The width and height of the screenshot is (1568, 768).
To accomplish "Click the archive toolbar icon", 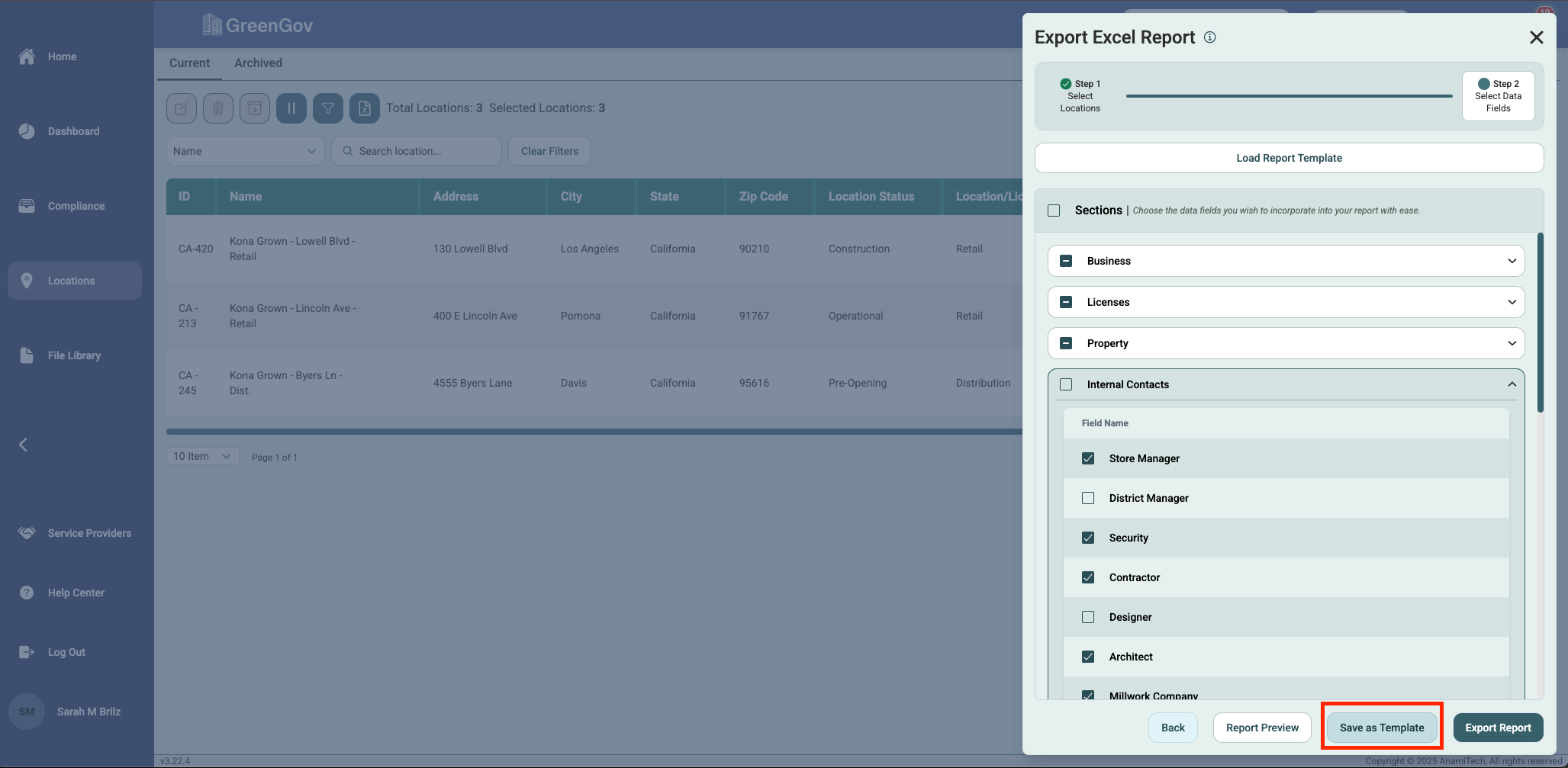I will [x=255, y=108].
